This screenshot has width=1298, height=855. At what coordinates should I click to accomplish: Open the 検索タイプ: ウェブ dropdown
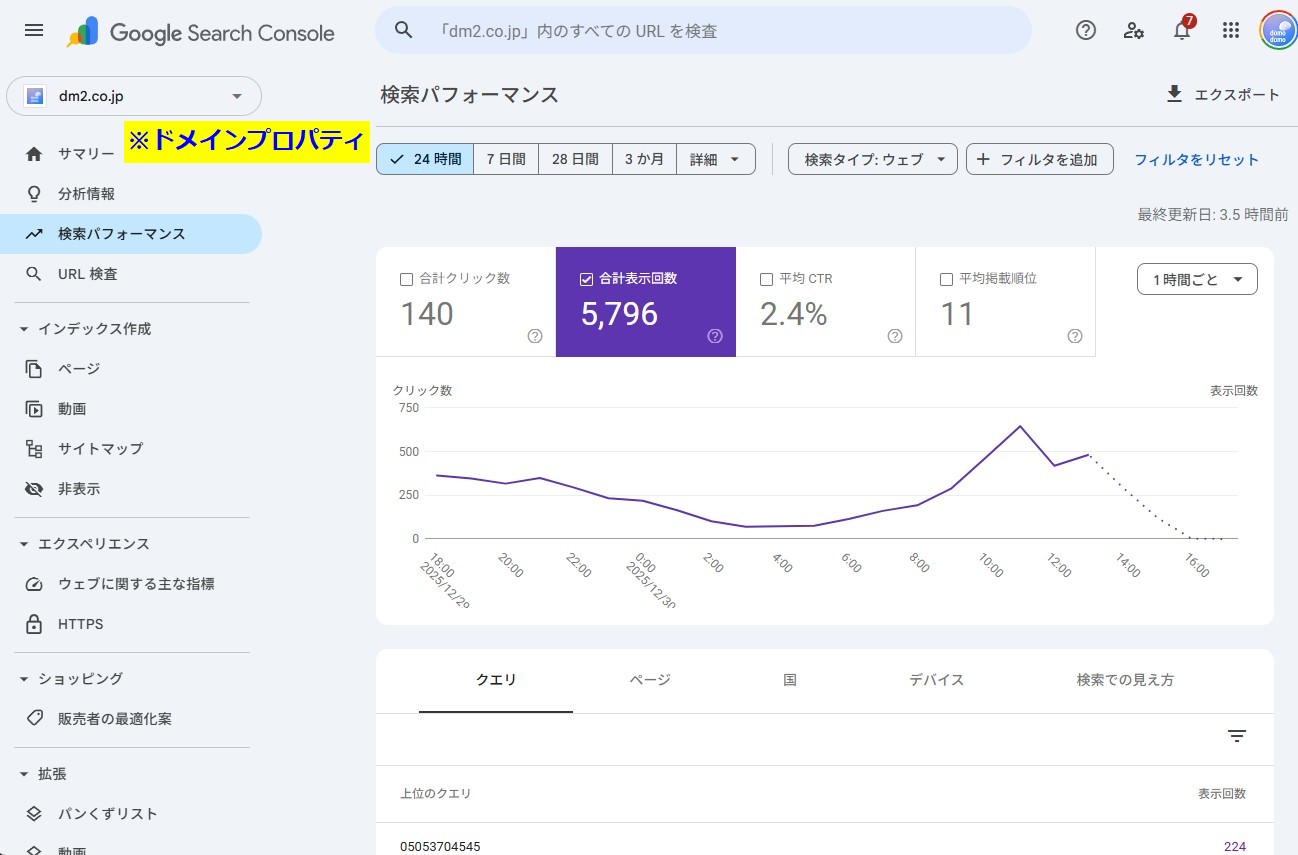click(x=872, y=158)
